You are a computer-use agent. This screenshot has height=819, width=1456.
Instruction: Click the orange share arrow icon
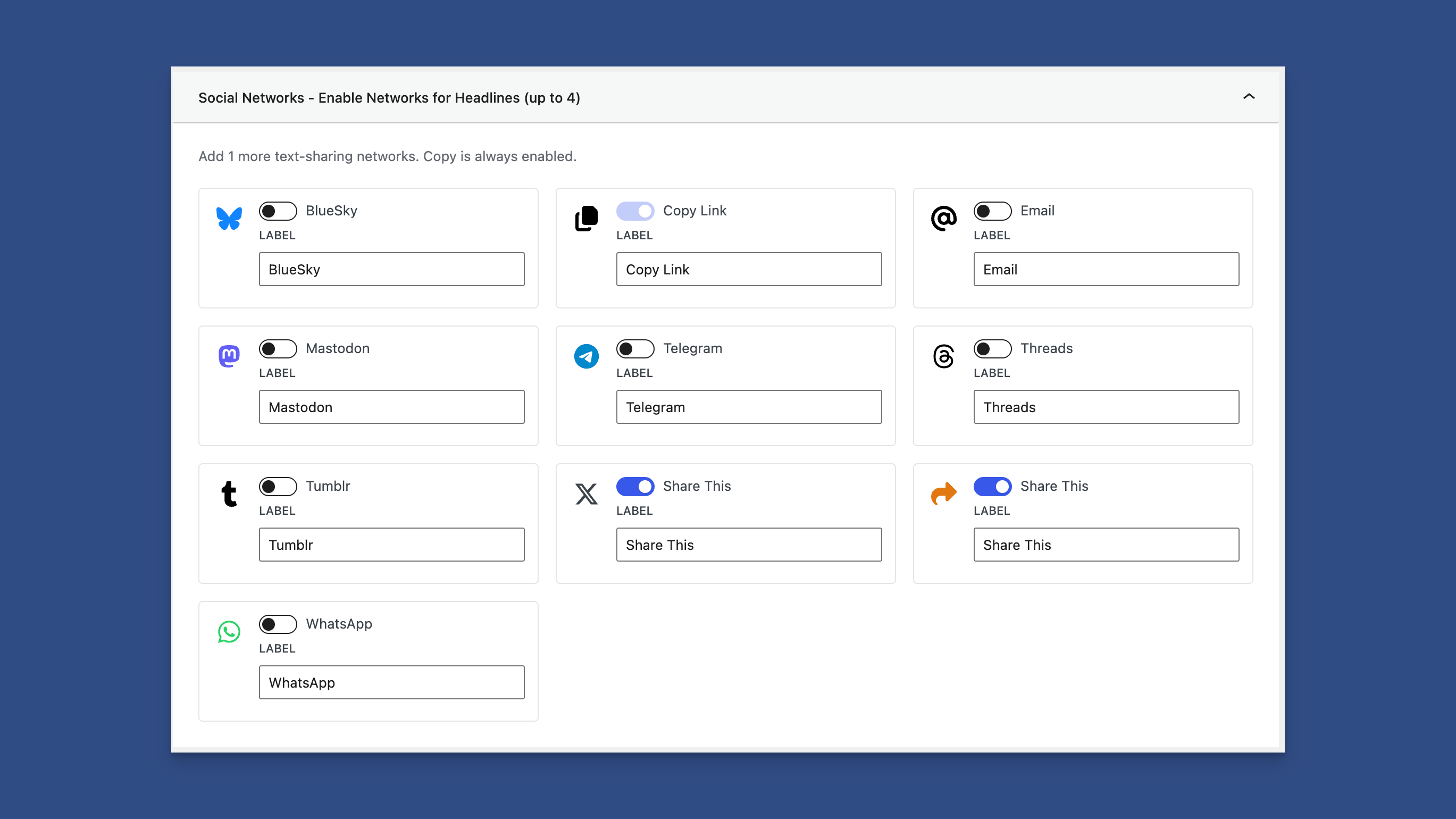(943, 494)
